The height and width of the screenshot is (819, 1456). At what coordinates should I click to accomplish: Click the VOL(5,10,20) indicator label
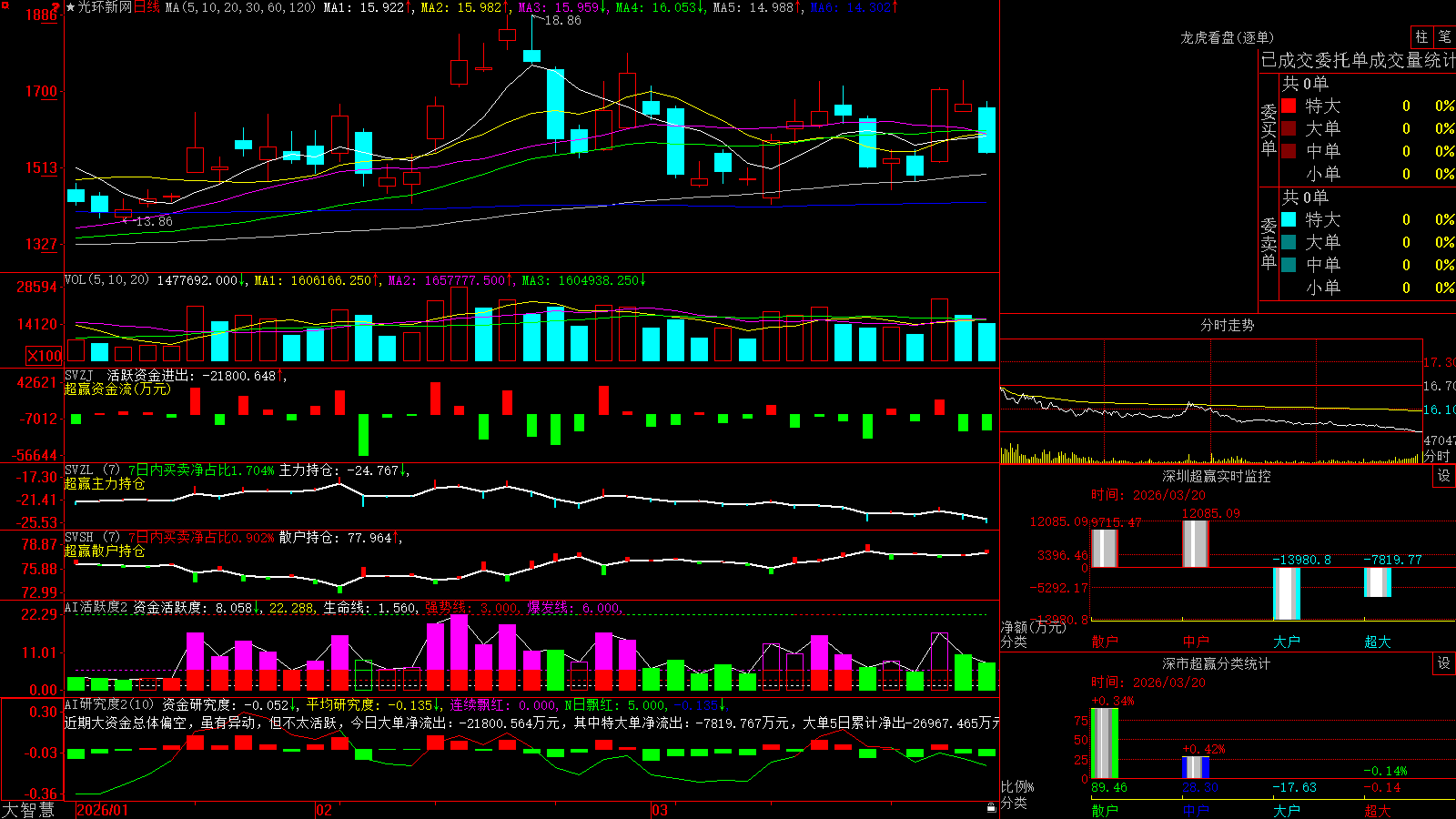point(106,280)
